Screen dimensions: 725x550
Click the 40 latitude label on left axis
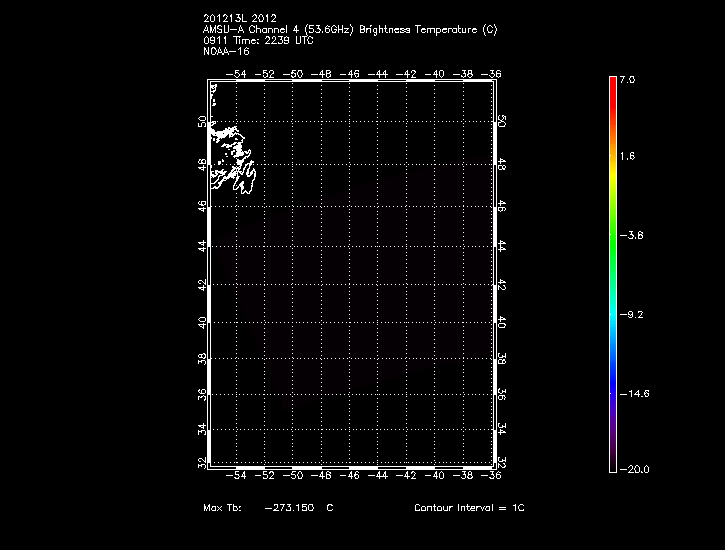tap(204, 323)
